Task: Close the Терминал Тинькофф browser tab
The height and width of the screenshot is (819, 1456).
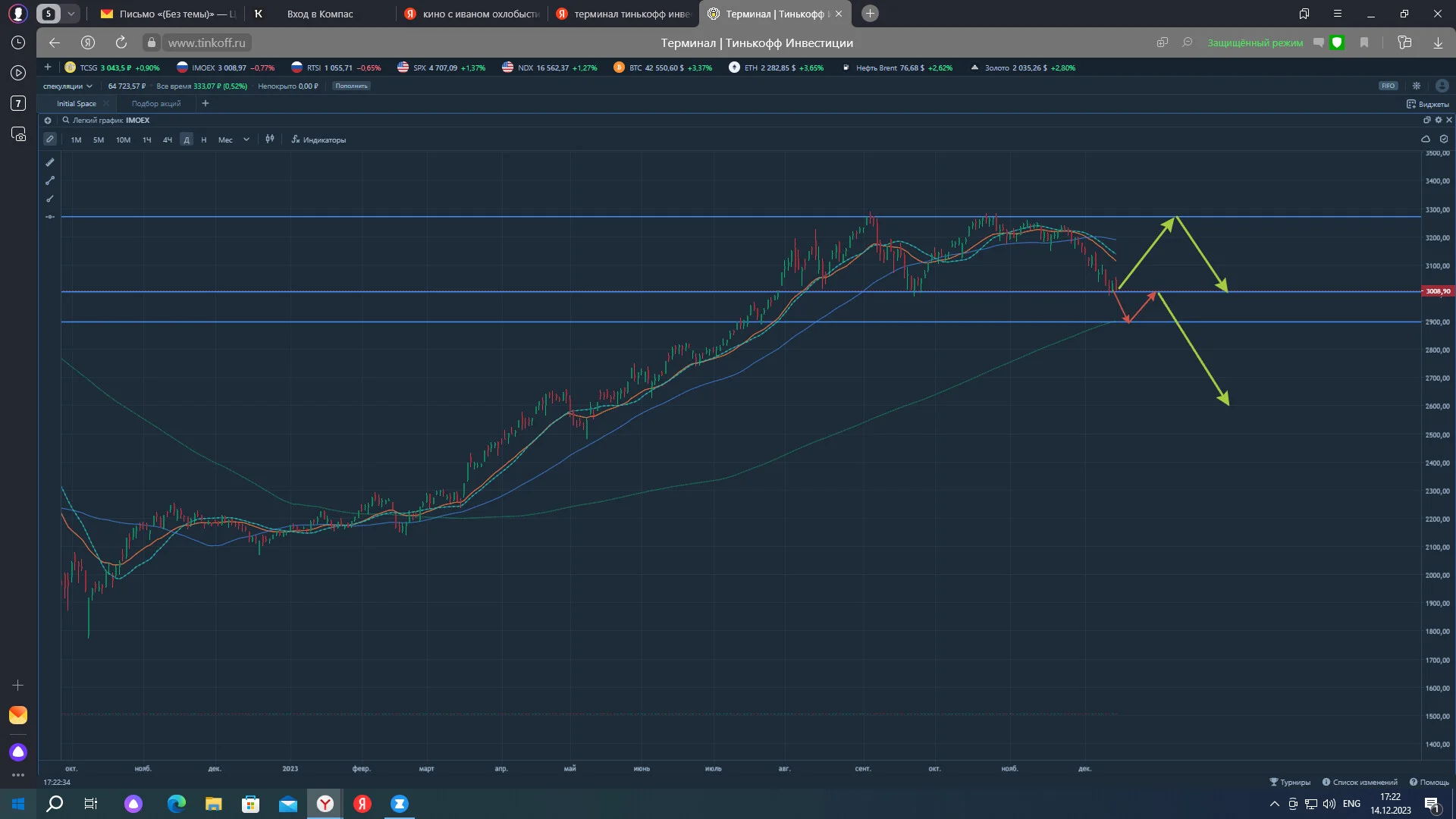Action: click(839, 14)
